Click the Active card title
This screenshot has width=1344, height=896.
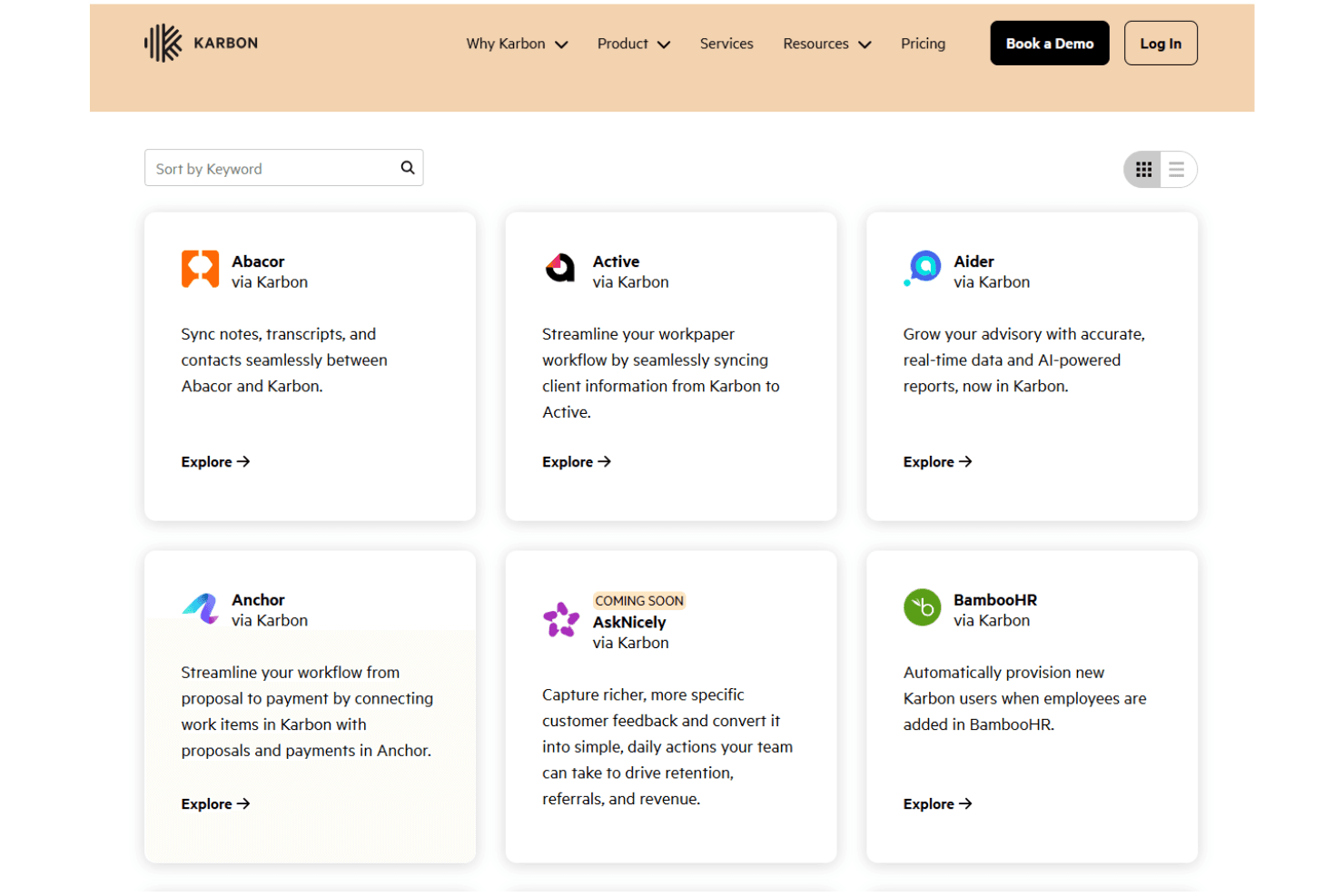(x=616, y=261)
